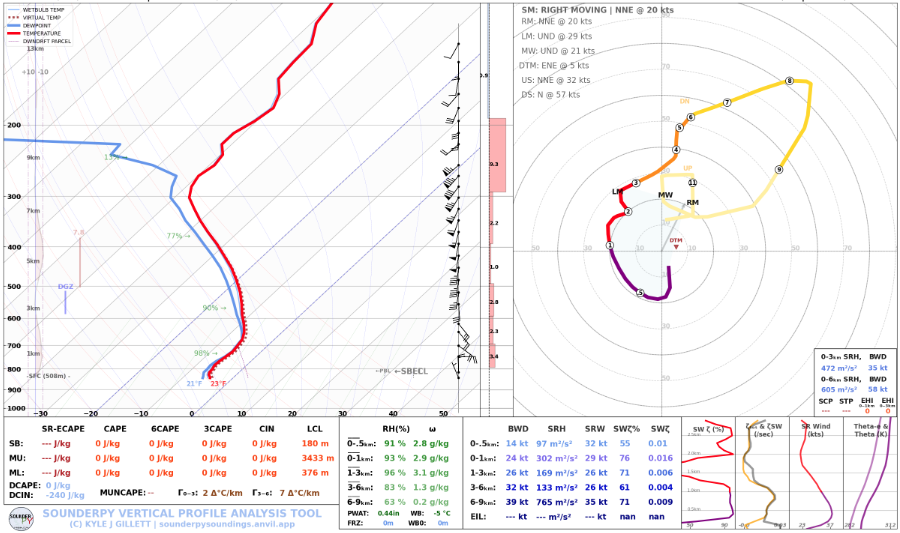Click the MU LCL value 3433 m
Image resolution: width=900 pixels, height=533 pixels.
317,458
